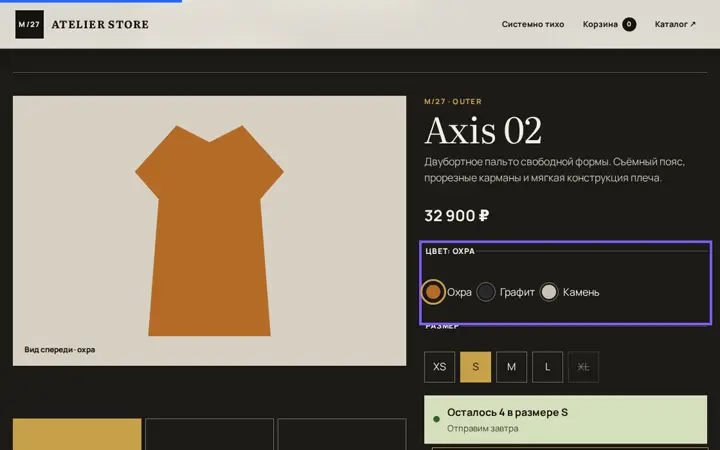Pick size S
Screen dimensions: 720x450
(x=475, y=367)
